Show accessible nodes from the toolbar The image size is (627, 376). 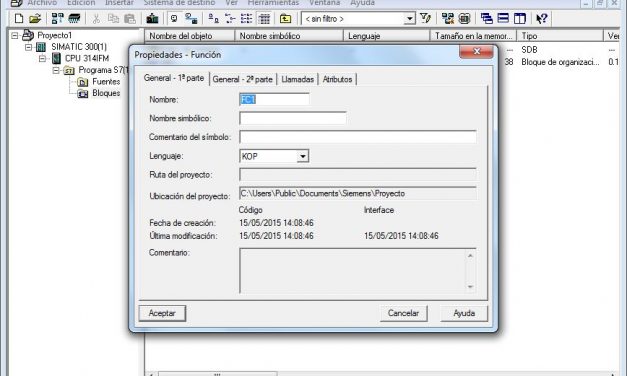[58, 18]
